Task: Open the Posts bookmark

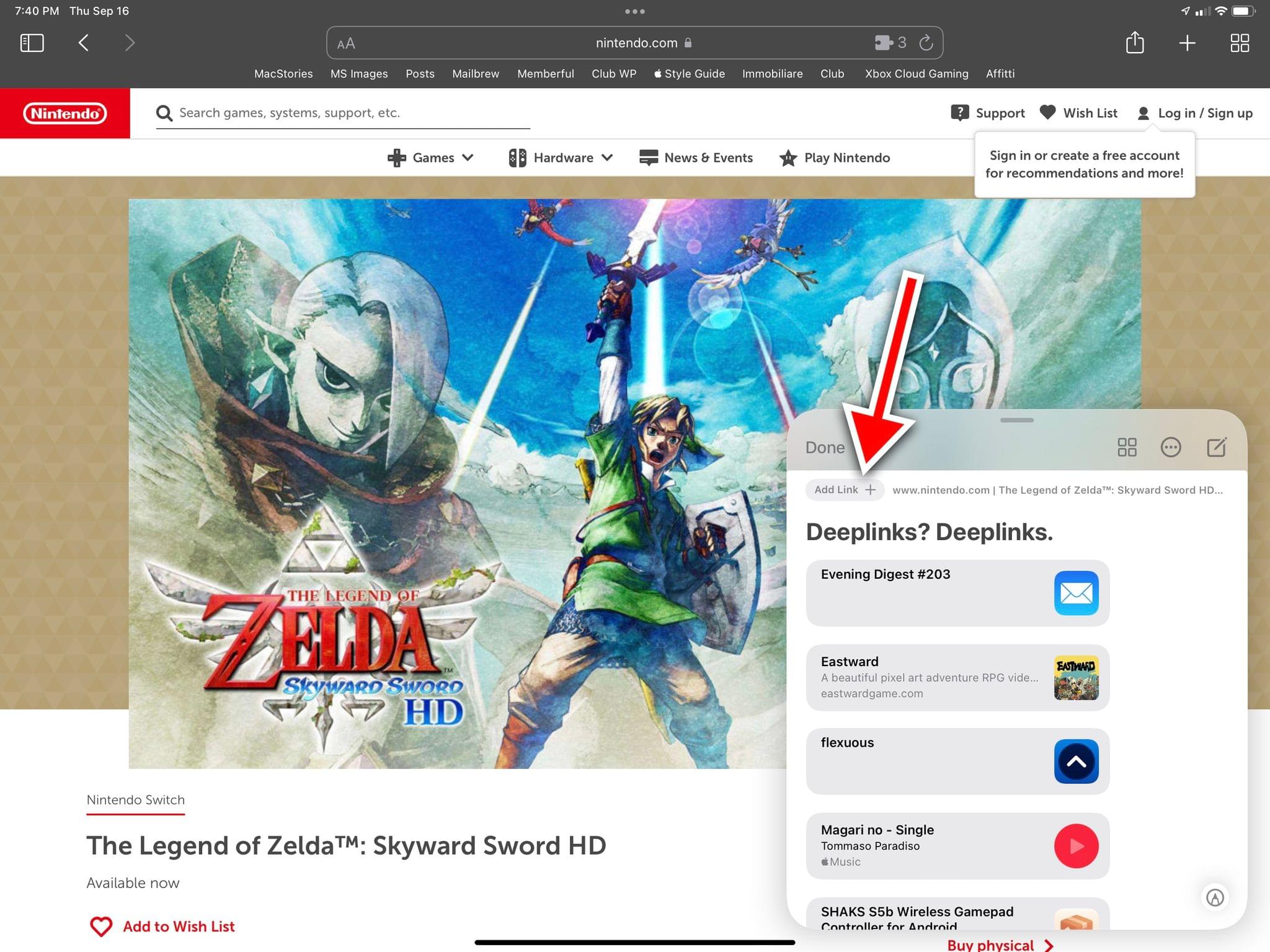Action: point(420,74)
